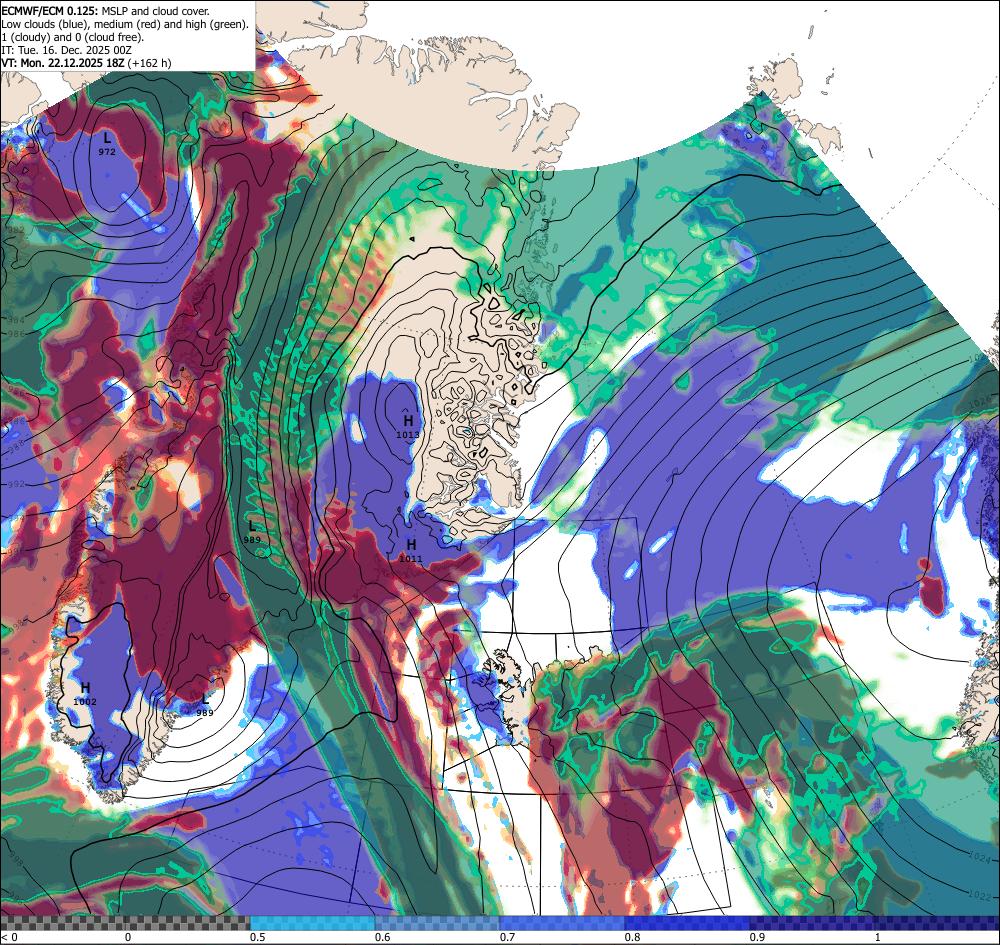Click the isobar label '1022'
Image resolution: width=1000 pixels, height=945 pixels.
980,895
